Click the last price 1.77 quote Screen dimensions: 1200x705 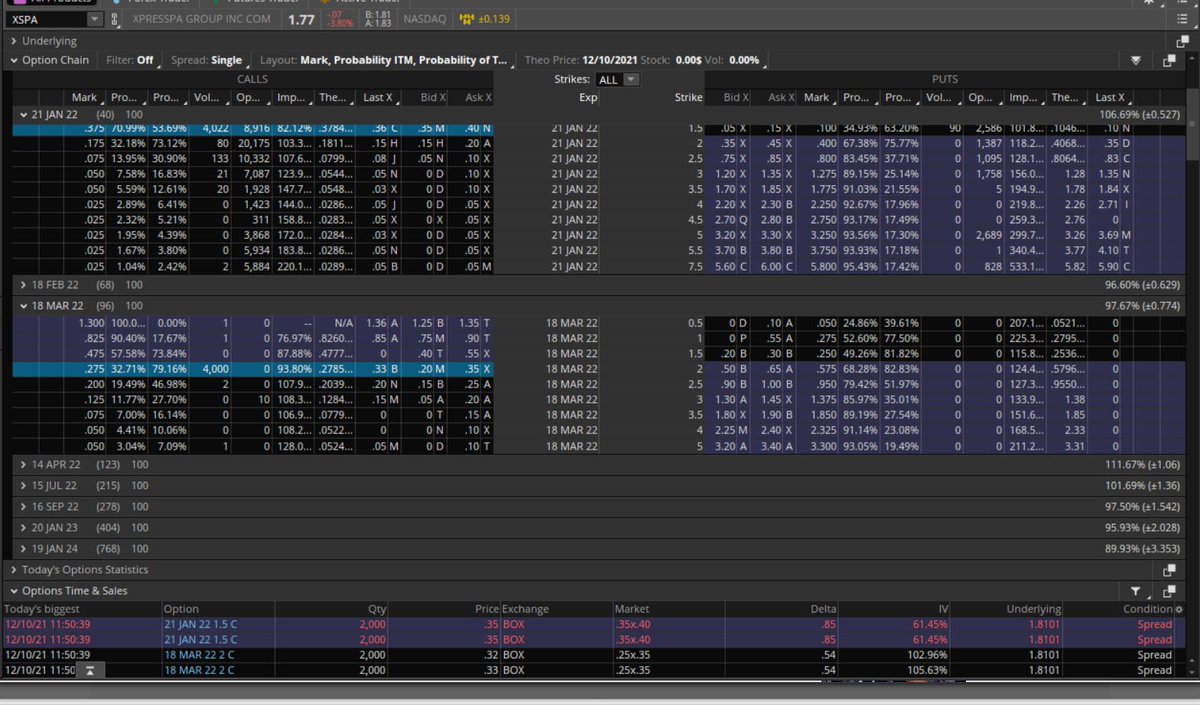[300, 20]
